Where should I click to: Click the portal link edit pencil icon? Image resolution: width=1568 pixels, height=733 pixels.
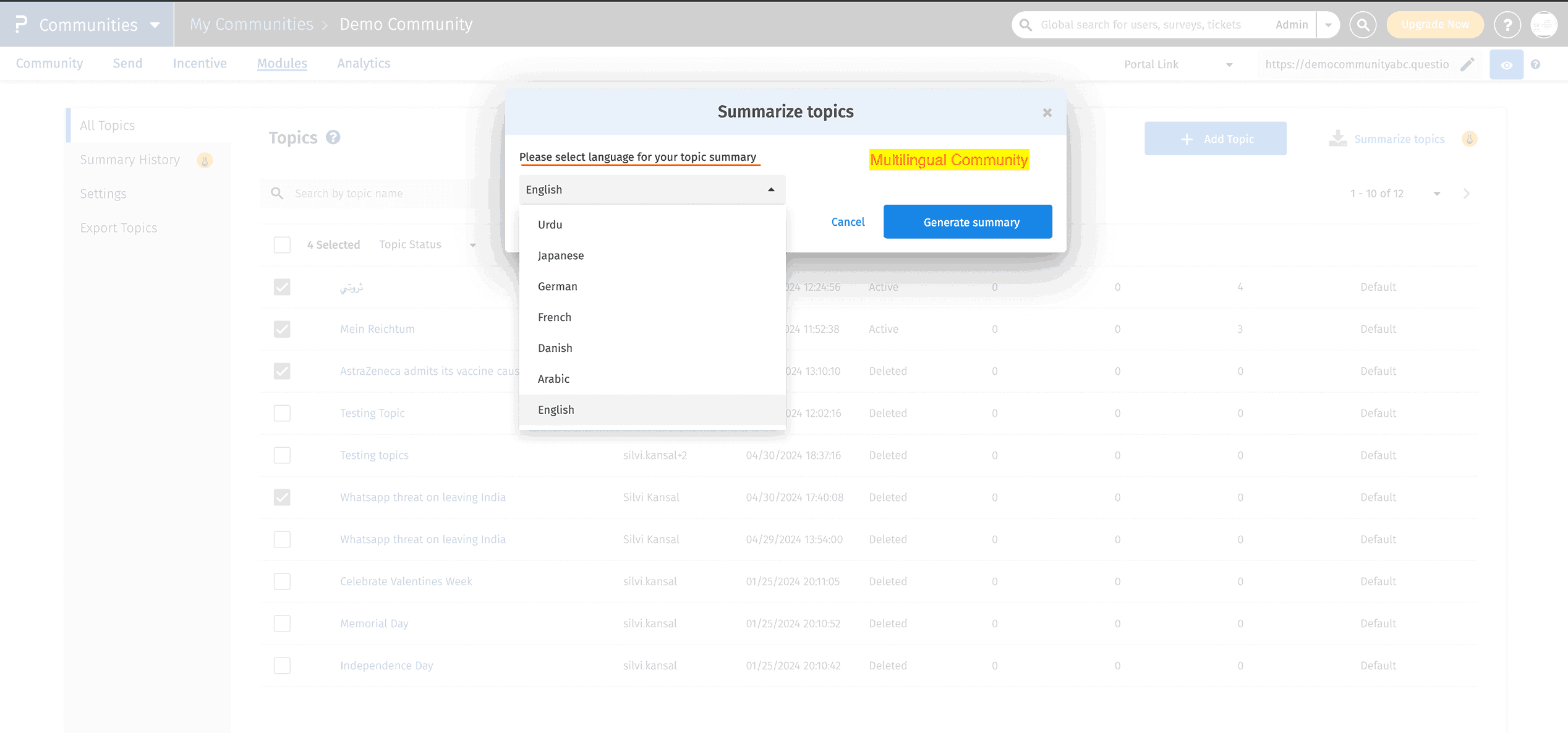click(1467, 64)
